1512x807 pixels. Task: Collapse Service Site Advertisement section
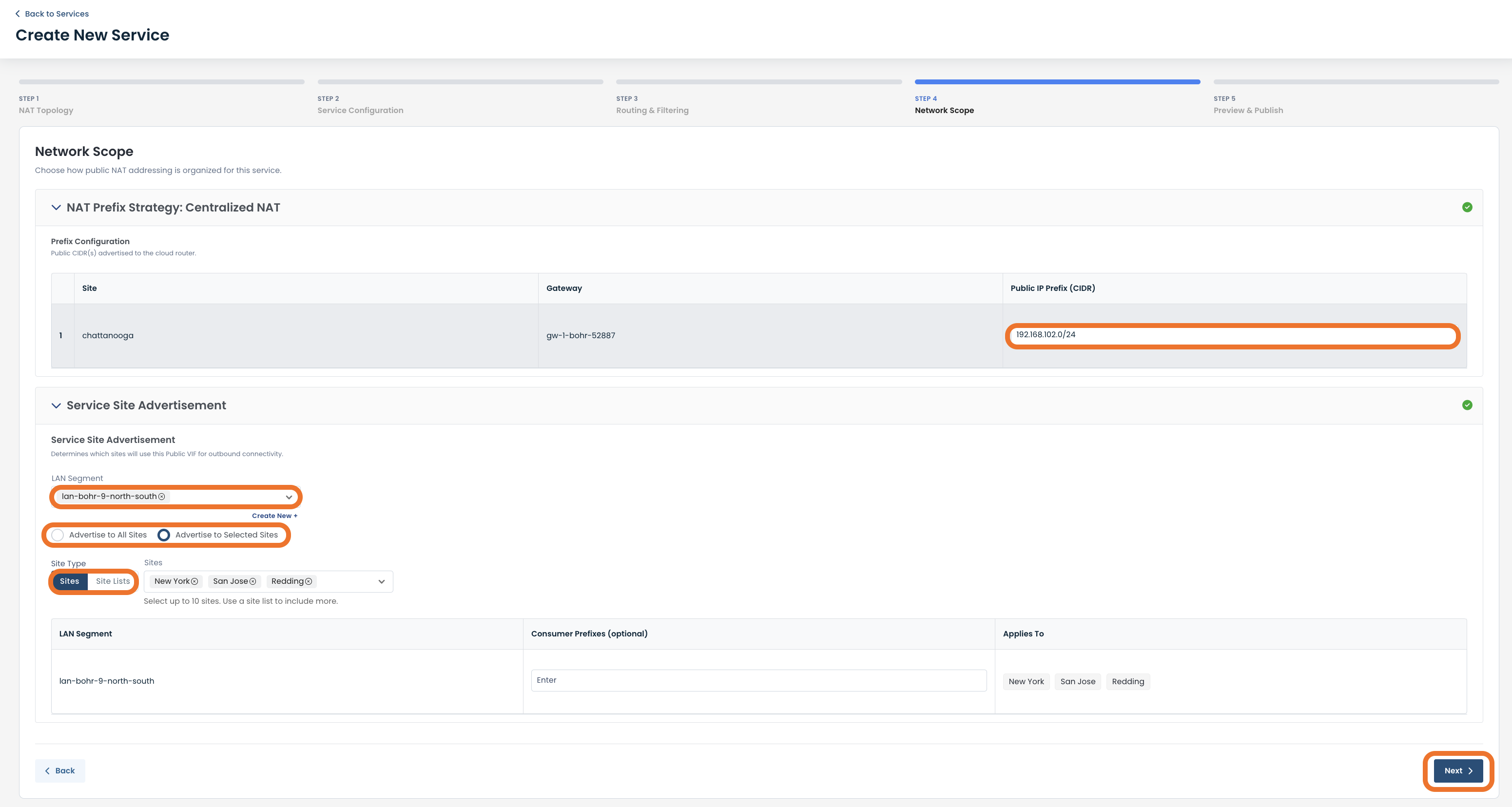(56, 405)
